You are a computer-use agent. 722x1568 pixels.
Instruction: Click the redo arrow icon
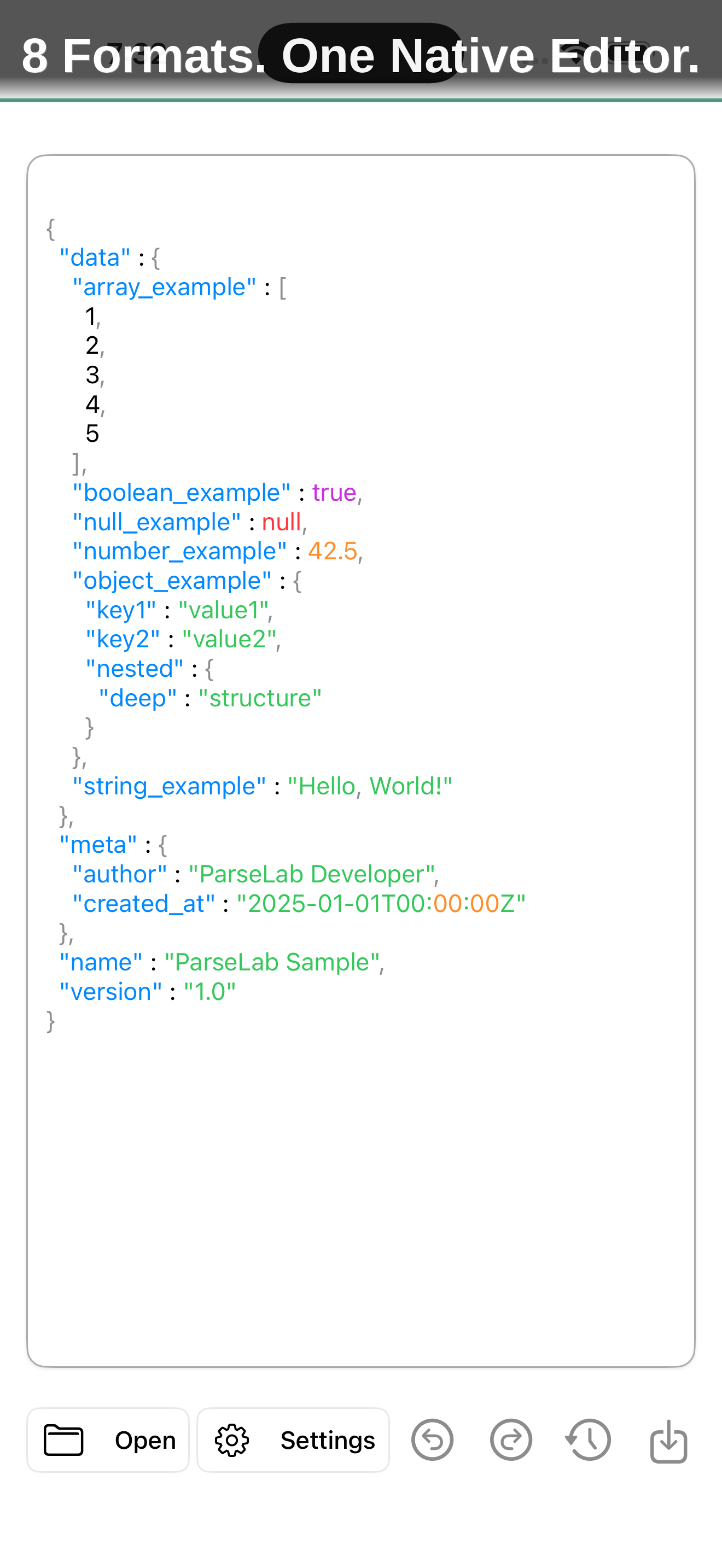click(511, 1440)
